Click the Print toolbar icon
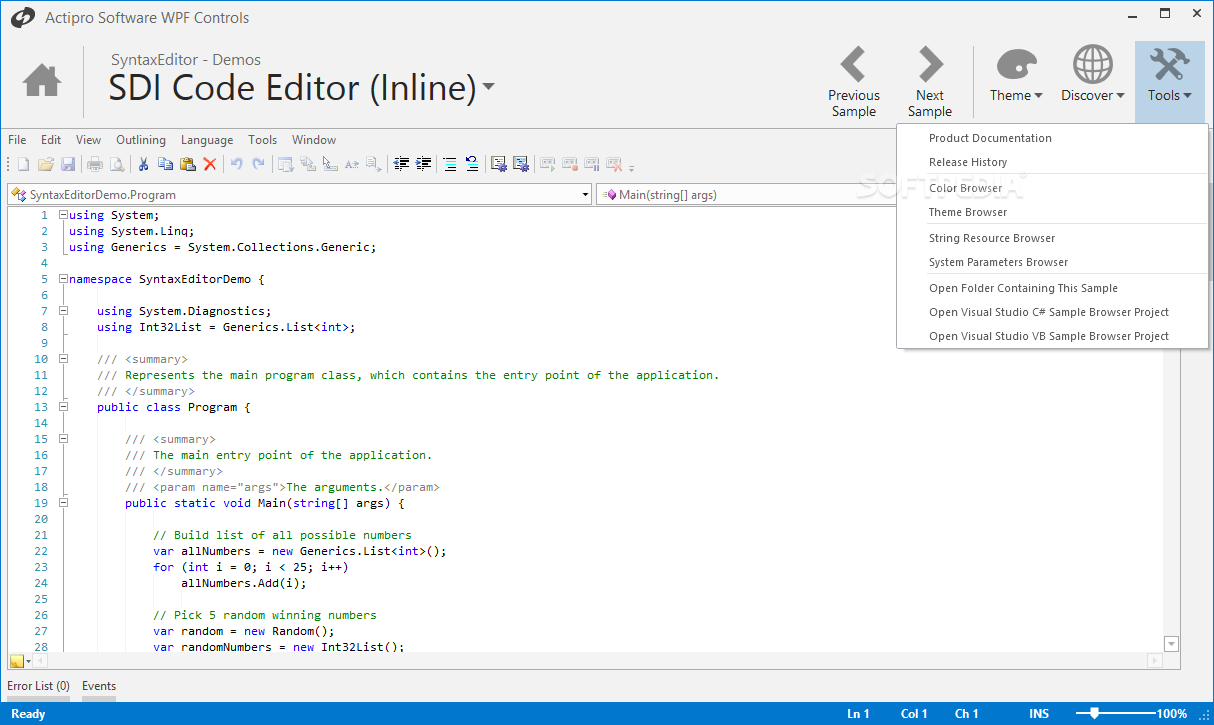1214x725 pixels. (95, 164)
